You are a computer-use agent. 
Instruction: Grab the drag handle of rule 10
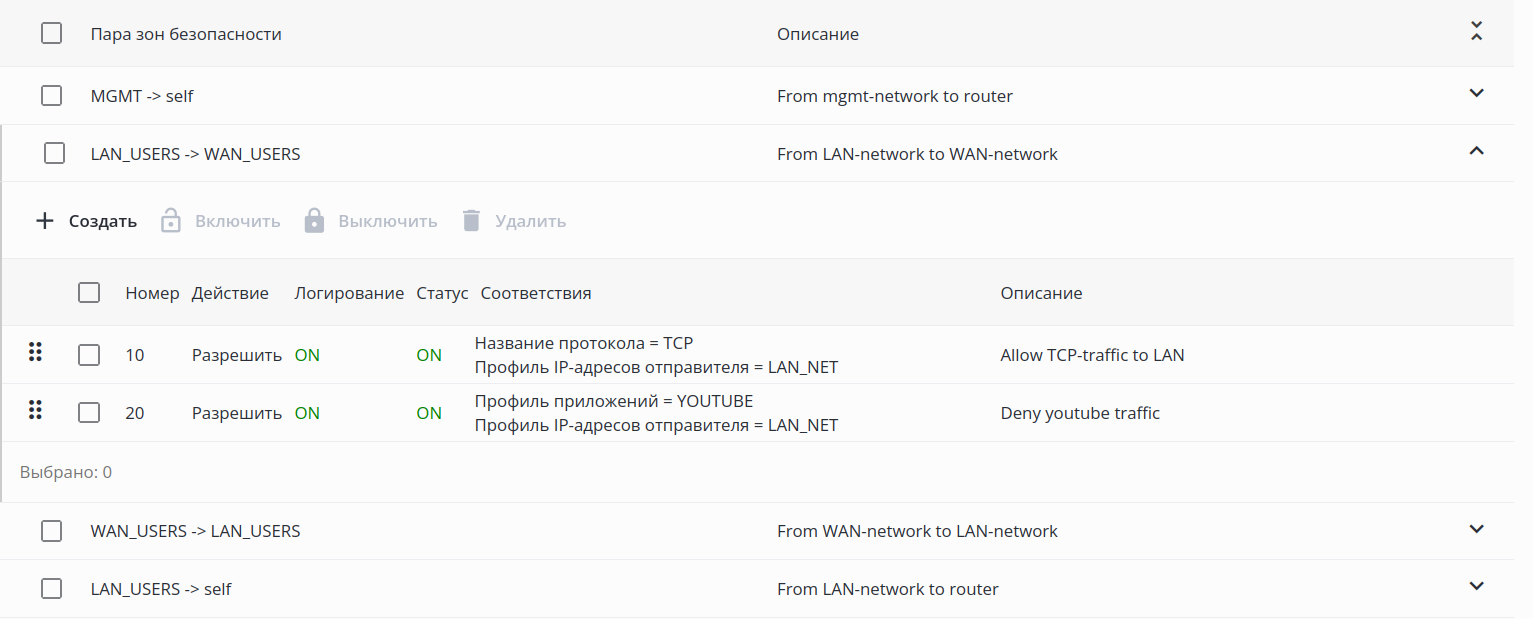click(x=36, y=352)
